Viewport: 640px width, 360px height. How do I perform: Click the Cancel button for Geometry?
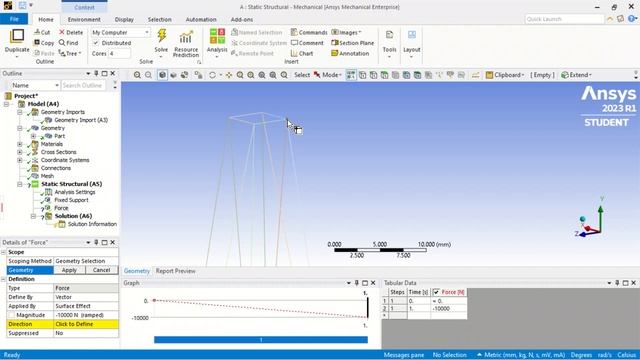[101, 270]
